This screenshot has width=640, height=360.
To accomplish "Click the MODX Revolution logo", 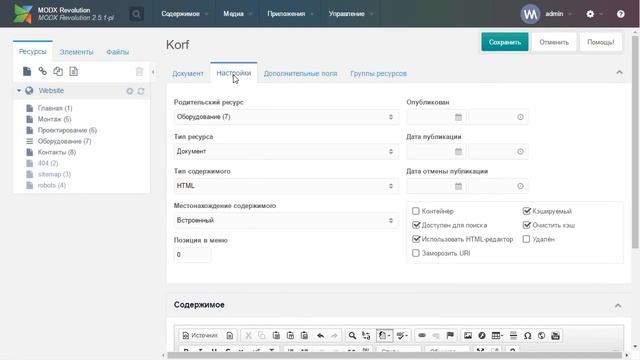I will tap(23, 14).
